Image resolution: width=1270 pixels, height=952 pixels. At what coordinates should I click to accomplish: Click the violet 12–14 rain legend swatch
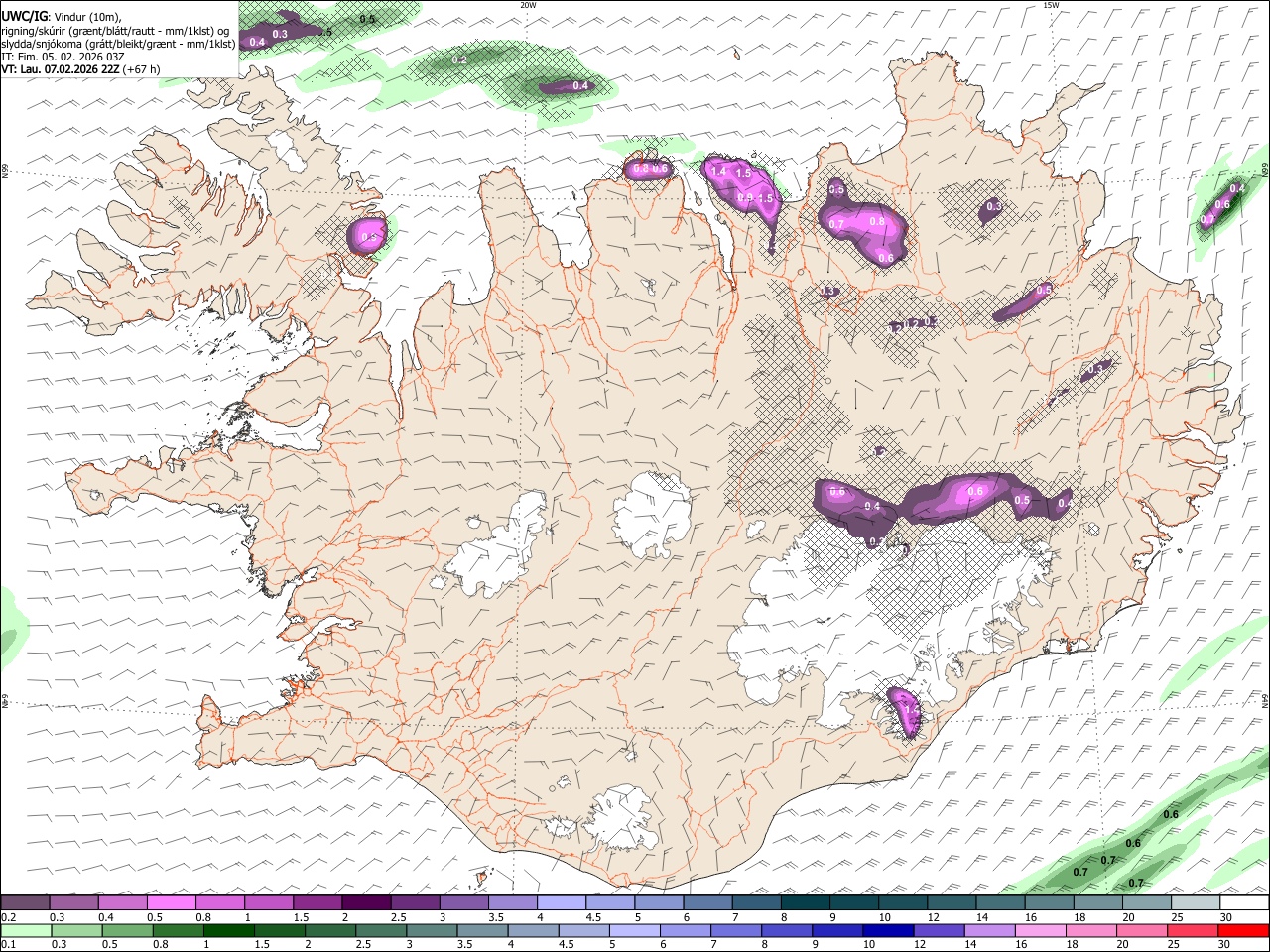point(939,931)
